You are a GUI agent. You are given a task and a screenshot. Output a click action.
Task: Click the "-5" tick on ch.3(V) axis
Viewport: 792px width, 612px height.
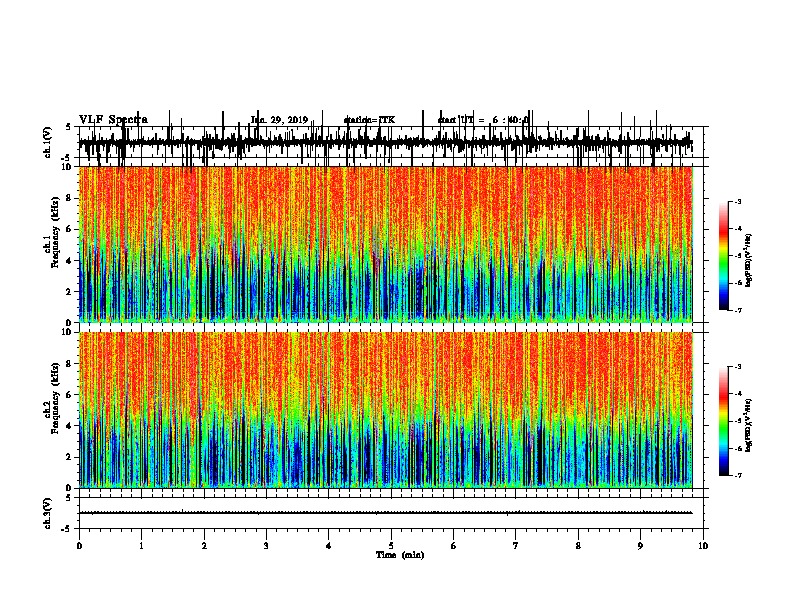coord(67,529)
